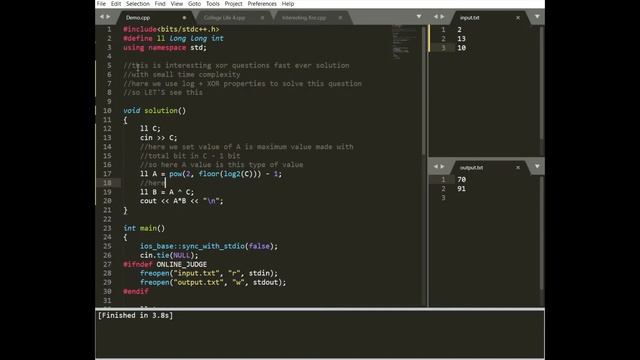Click value 91 in output.txt

tap(461, 189)
